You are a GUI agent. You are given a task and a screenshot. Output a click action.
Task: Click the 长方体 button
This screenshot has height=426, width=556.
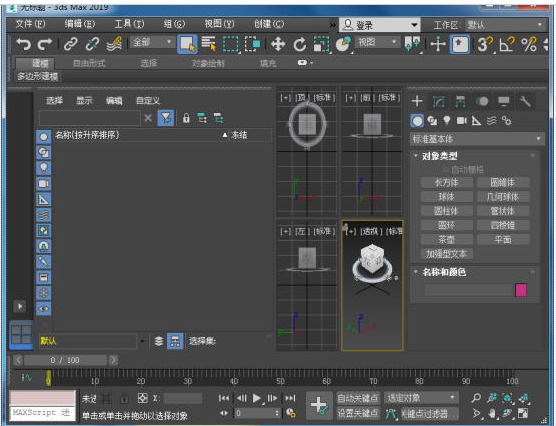pos(446,183)
